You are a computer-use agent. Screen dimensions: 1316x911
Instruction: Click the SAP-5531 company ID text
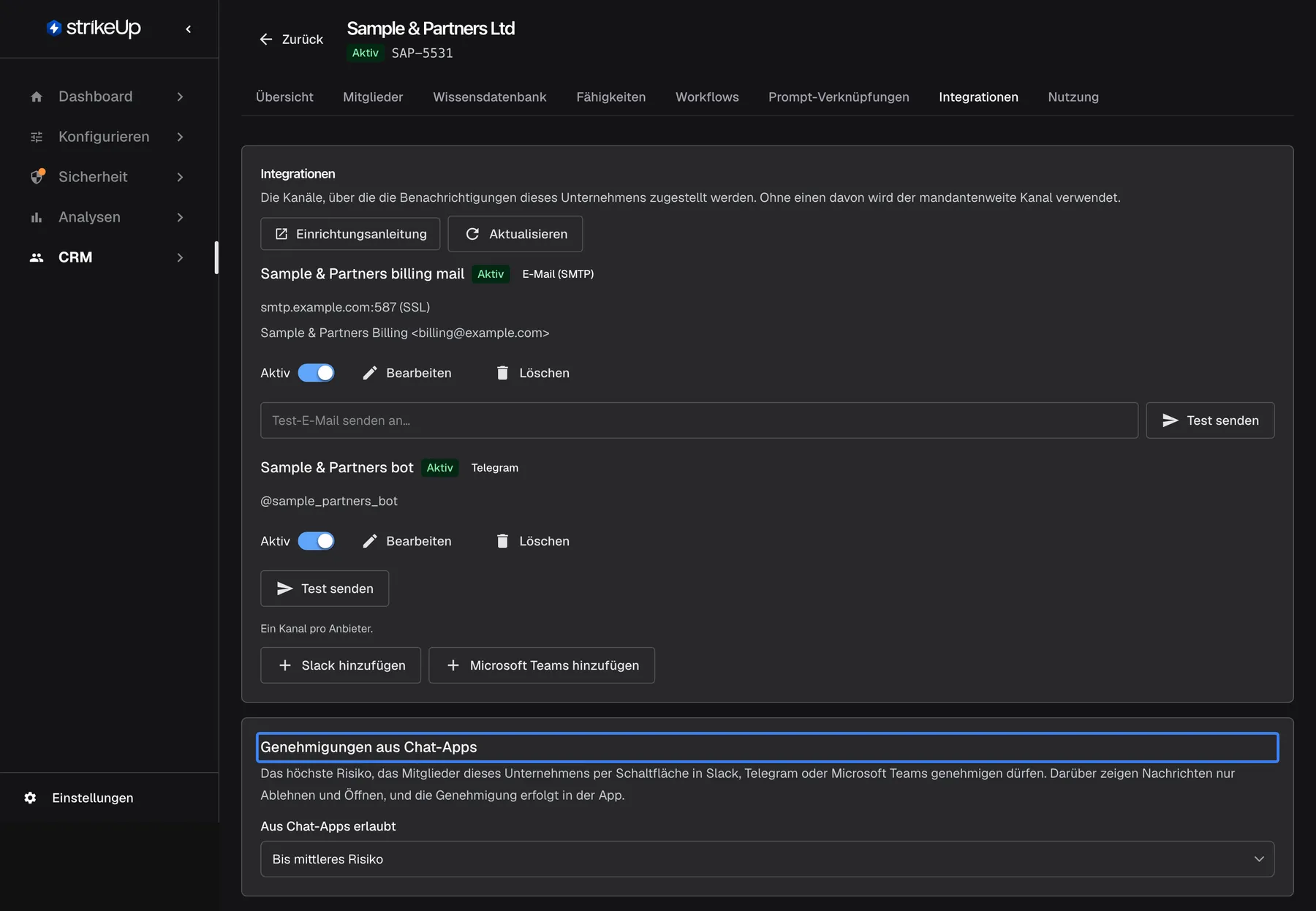[x=422, y=53]
